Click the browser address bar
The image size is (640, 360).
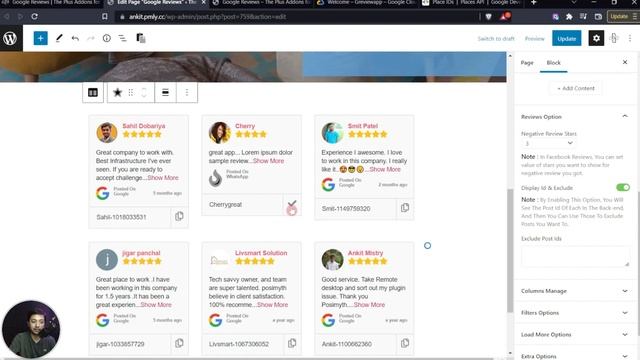(298, 16)
